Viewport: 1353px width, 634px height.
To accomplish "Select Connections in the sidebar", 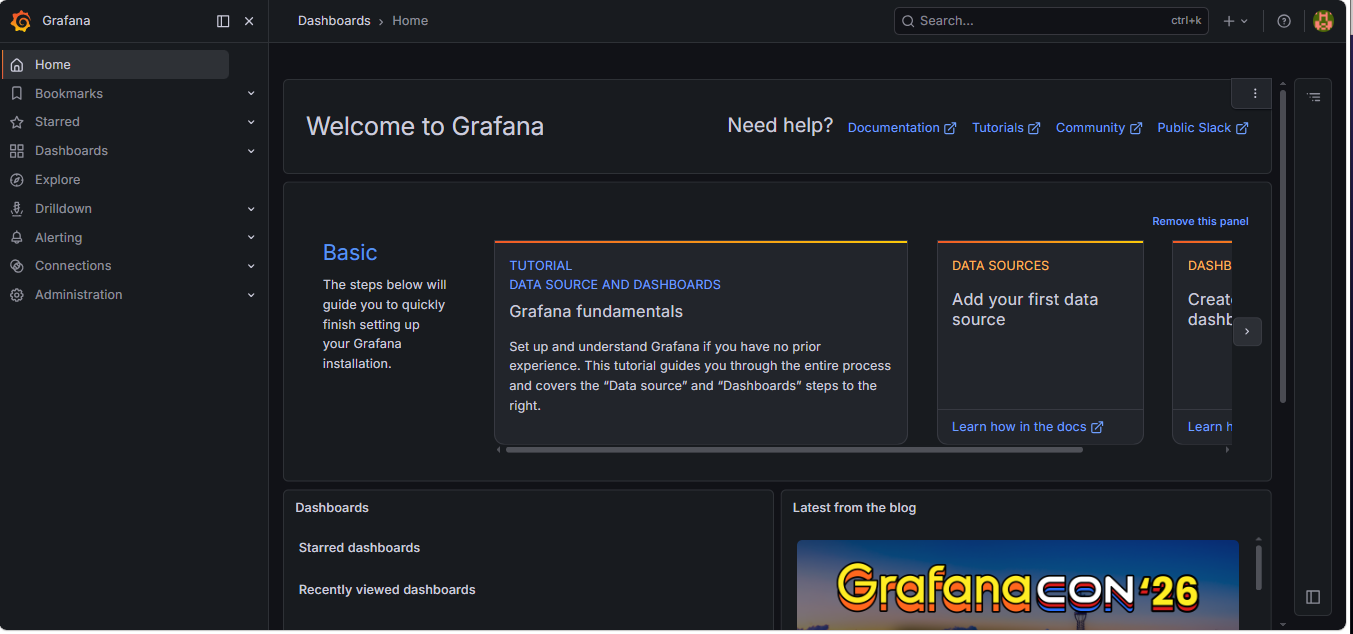I will click(73, 266).
